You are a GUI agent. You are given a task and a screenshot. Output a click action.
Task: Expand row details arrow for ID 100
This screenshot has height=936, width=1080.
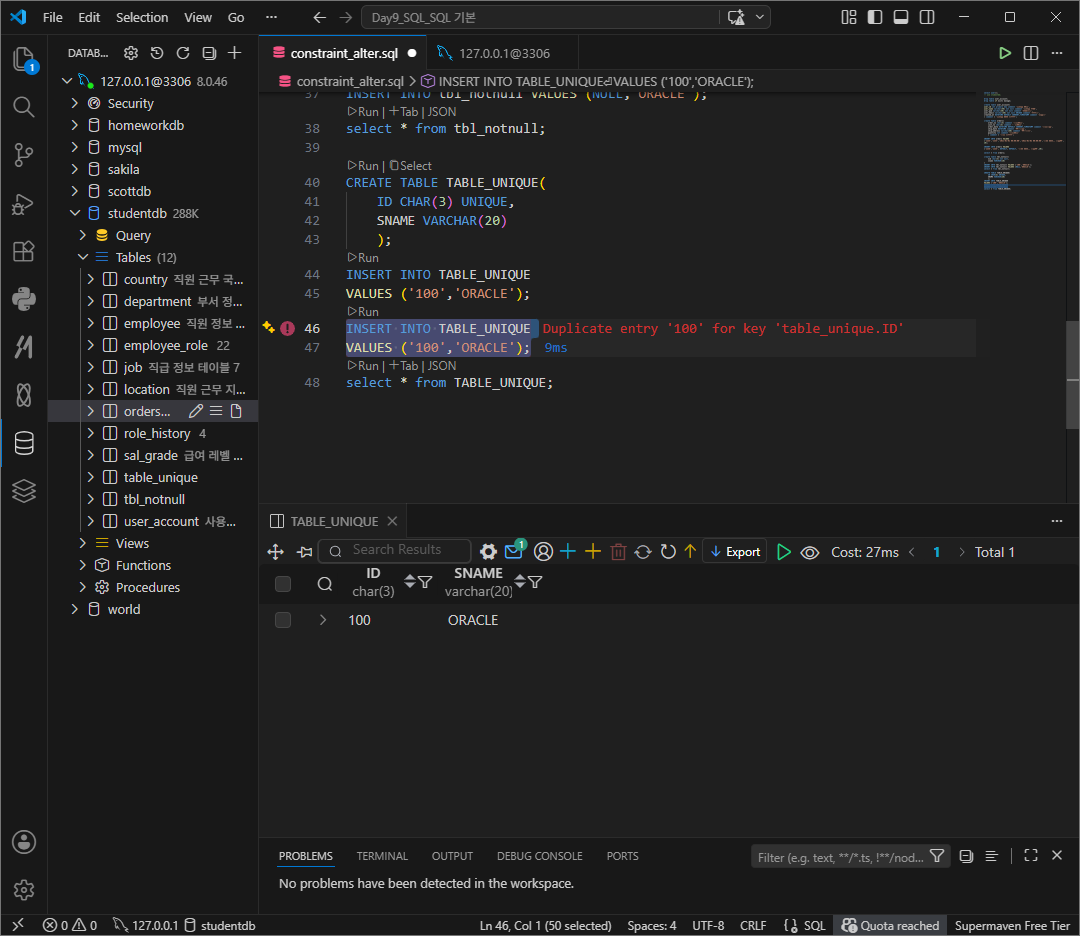tap(323, 620)
